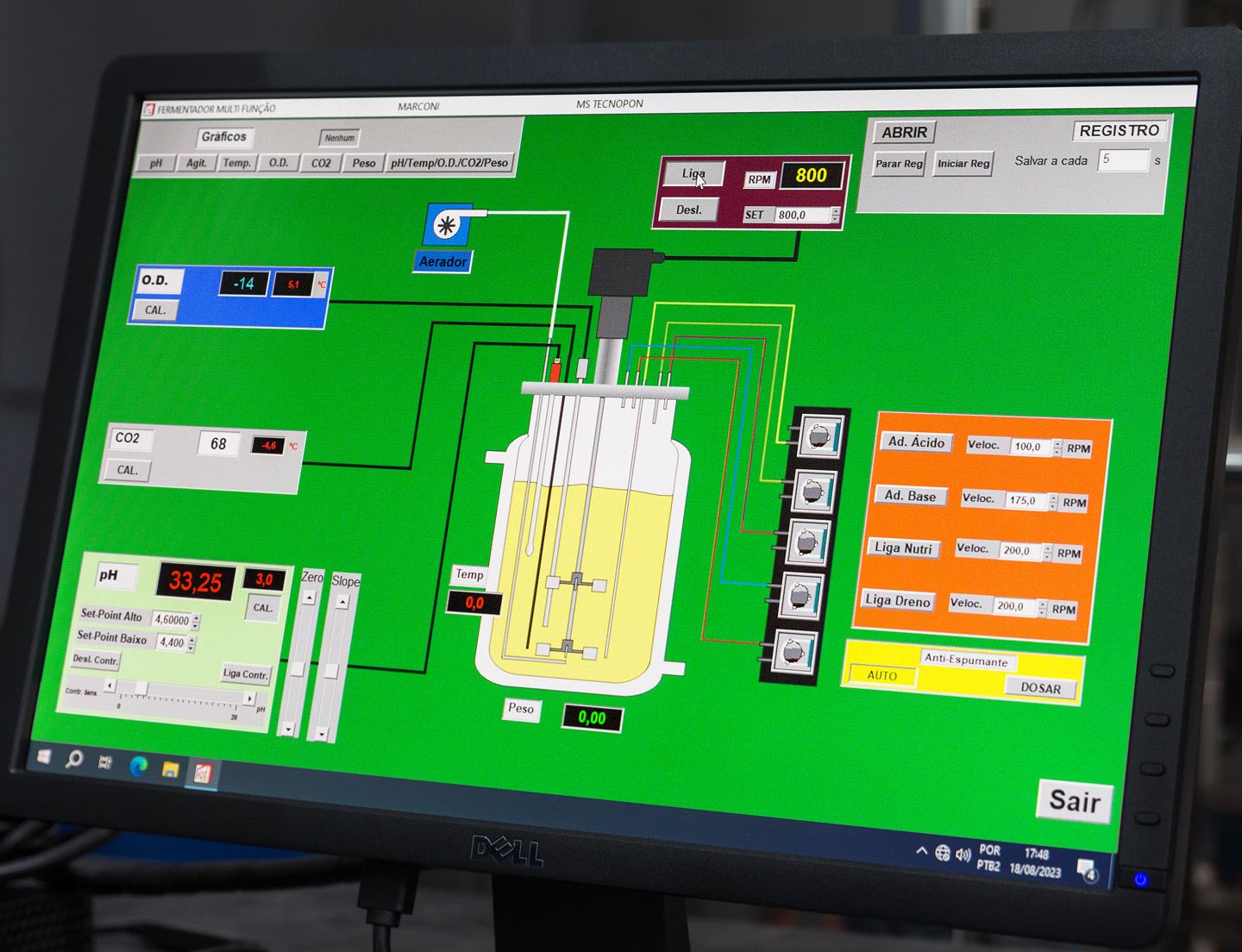Click the Zero slider up arrow

310,598
